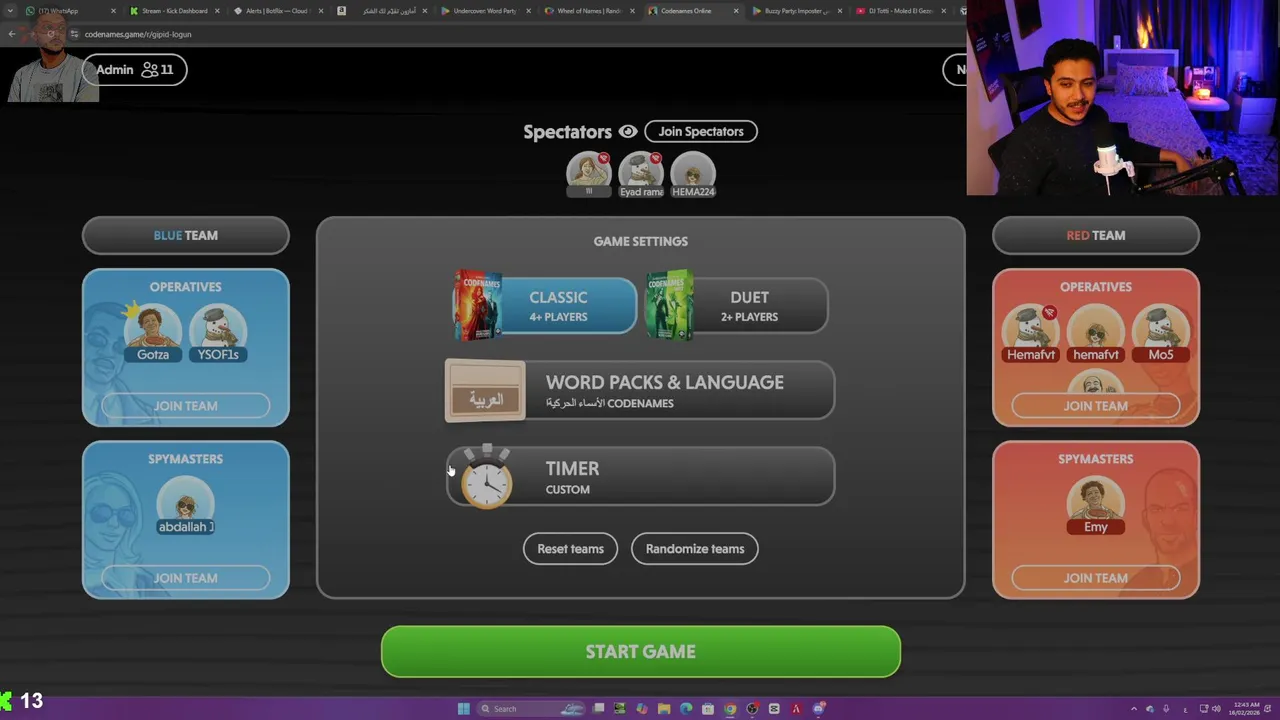Click the Duet Codenames box art
Viewport: 1280px width, 720px height.
pos(669,305)
